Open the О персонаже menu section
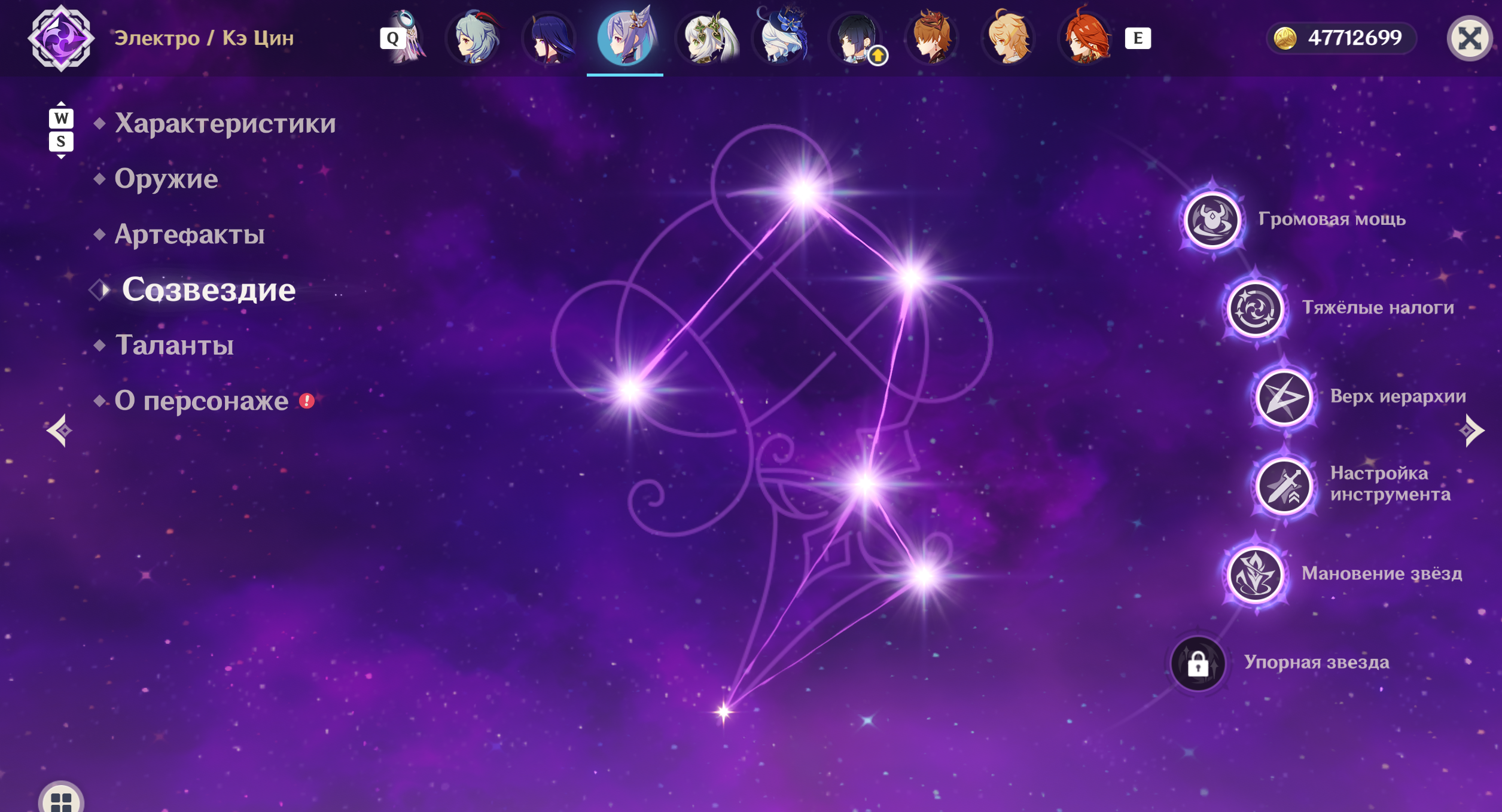1502x812 pixels. click(x=202, y=401)
